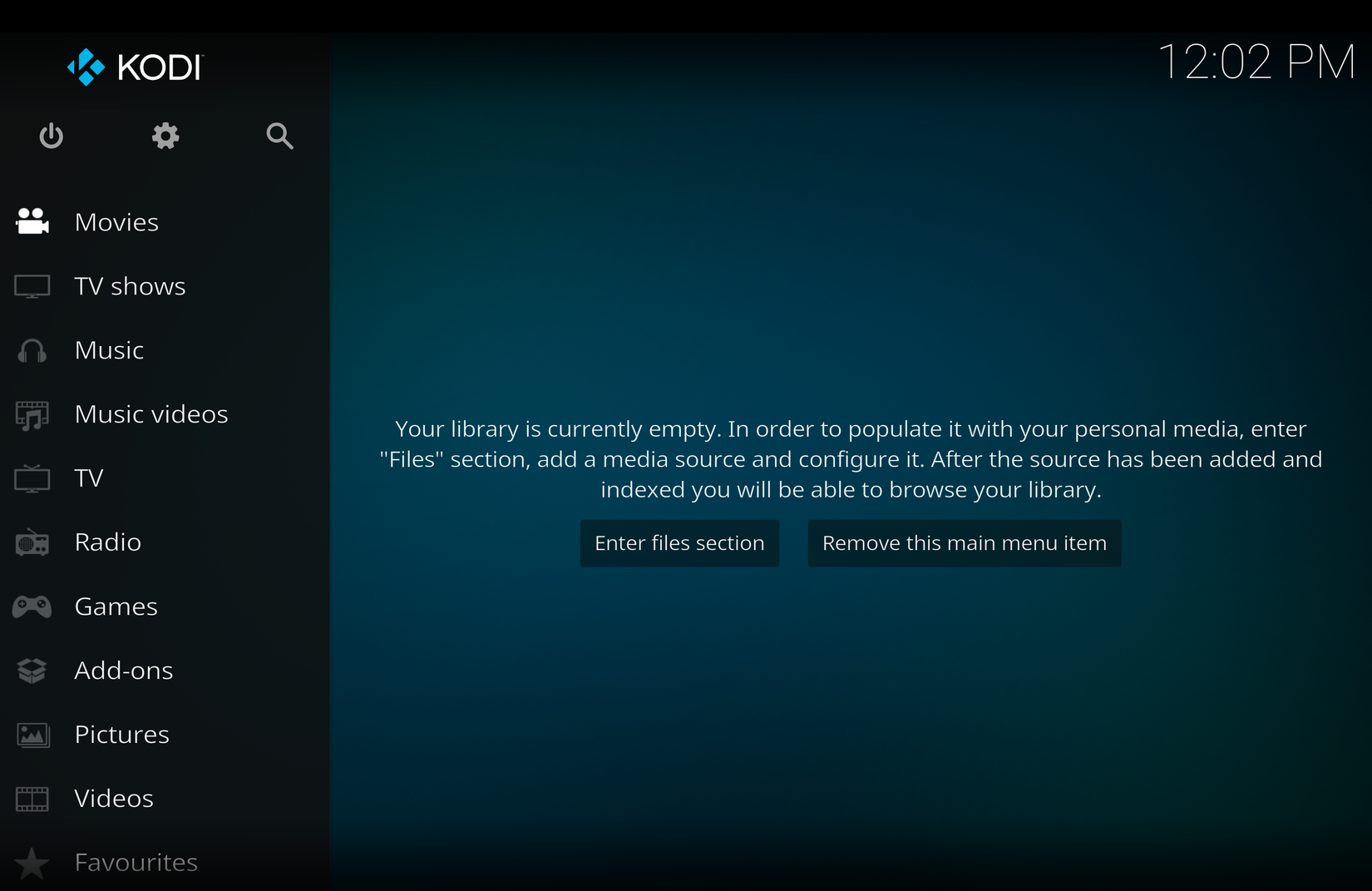Open the Add-ons section
The width and height of the screenshot is (1372, 891).
point(124,671)
